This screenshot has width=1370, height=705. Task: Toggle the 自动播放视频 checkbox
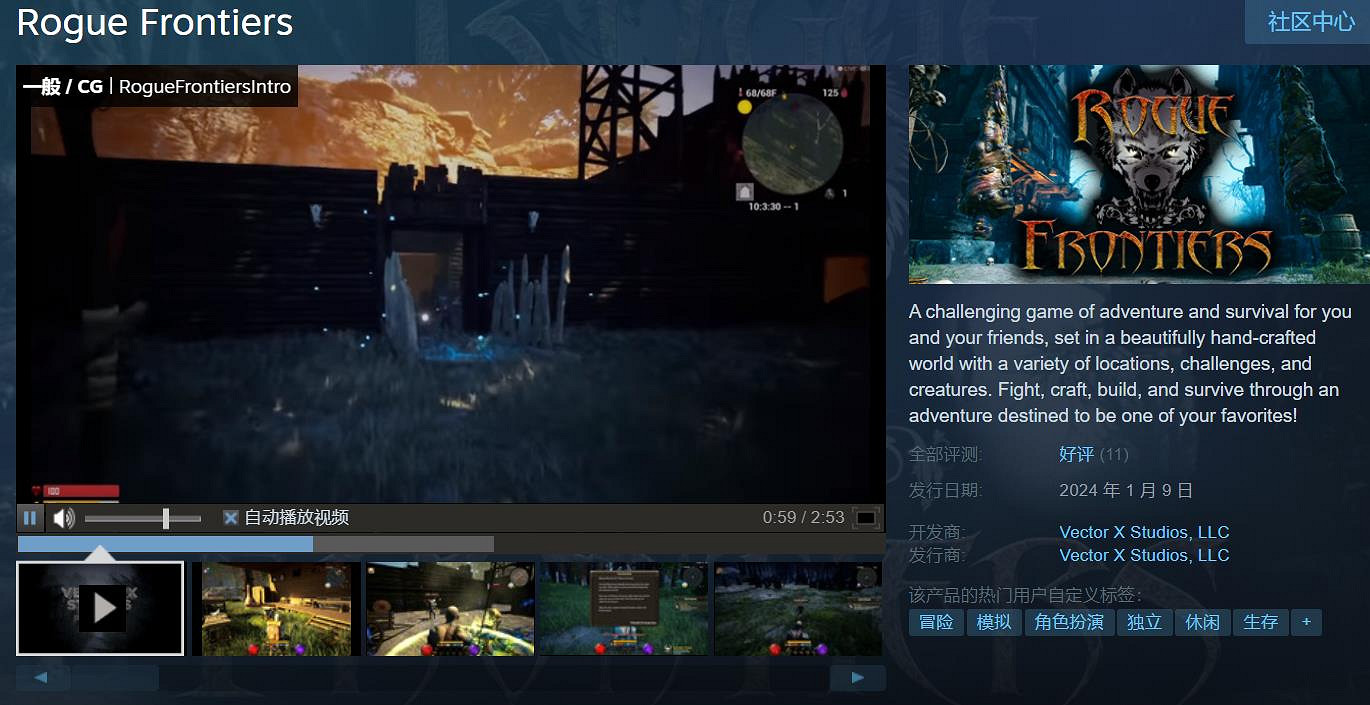(231, 518)
